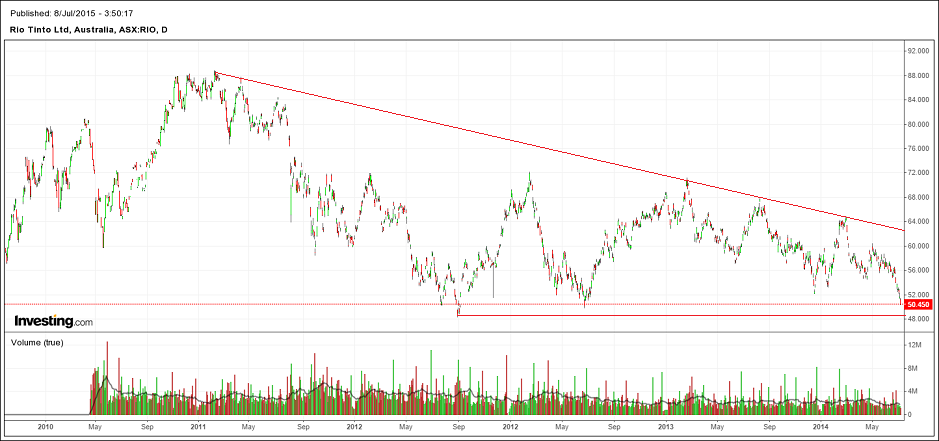Click the 72.00 price axis label
The image size is (939, 441).
point(919,173)
